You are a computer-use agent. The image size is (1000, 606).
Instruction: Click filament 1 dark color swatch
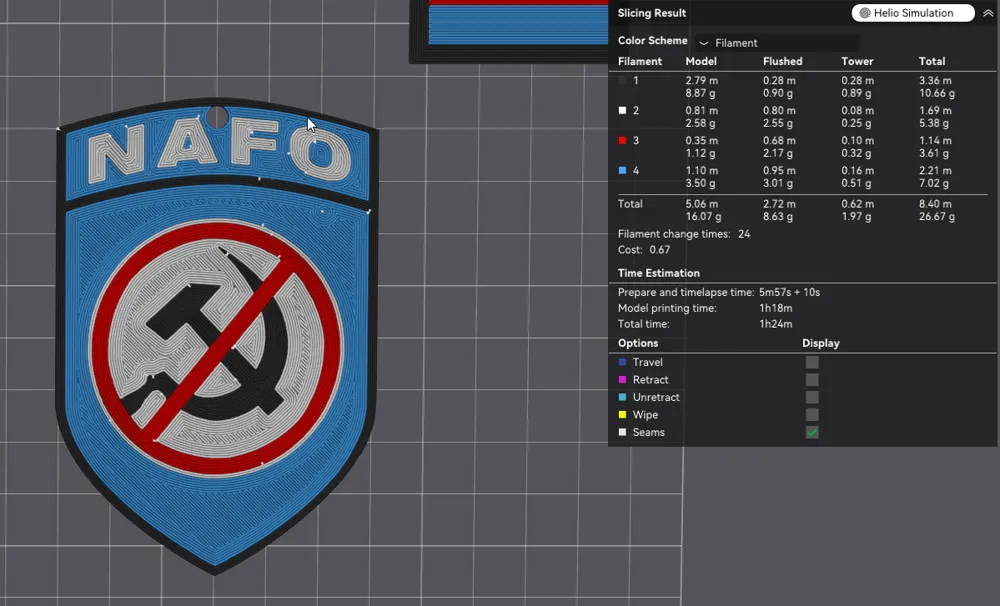[622, 80]
